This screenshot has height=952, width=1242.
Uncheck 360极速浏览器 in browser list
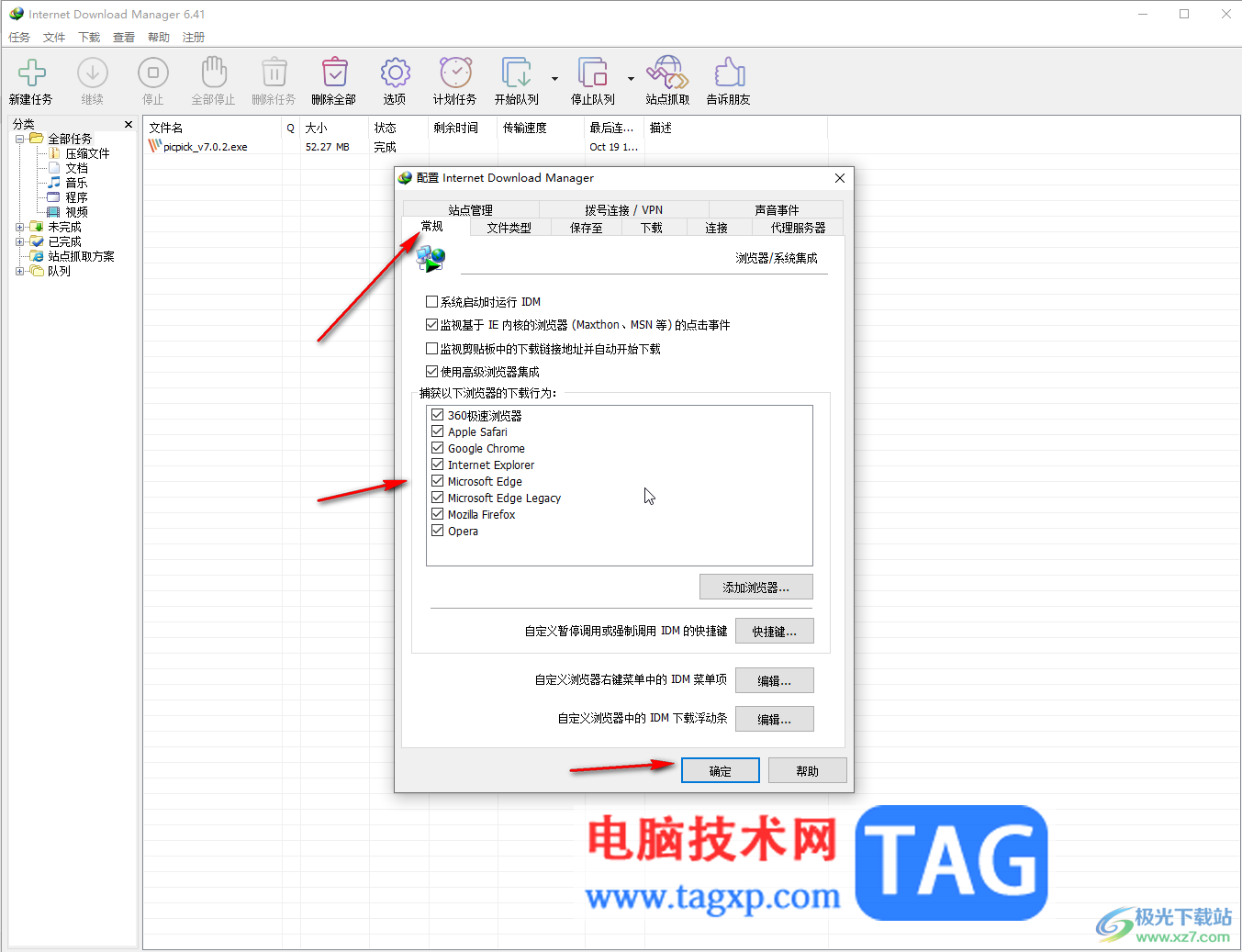438,415
